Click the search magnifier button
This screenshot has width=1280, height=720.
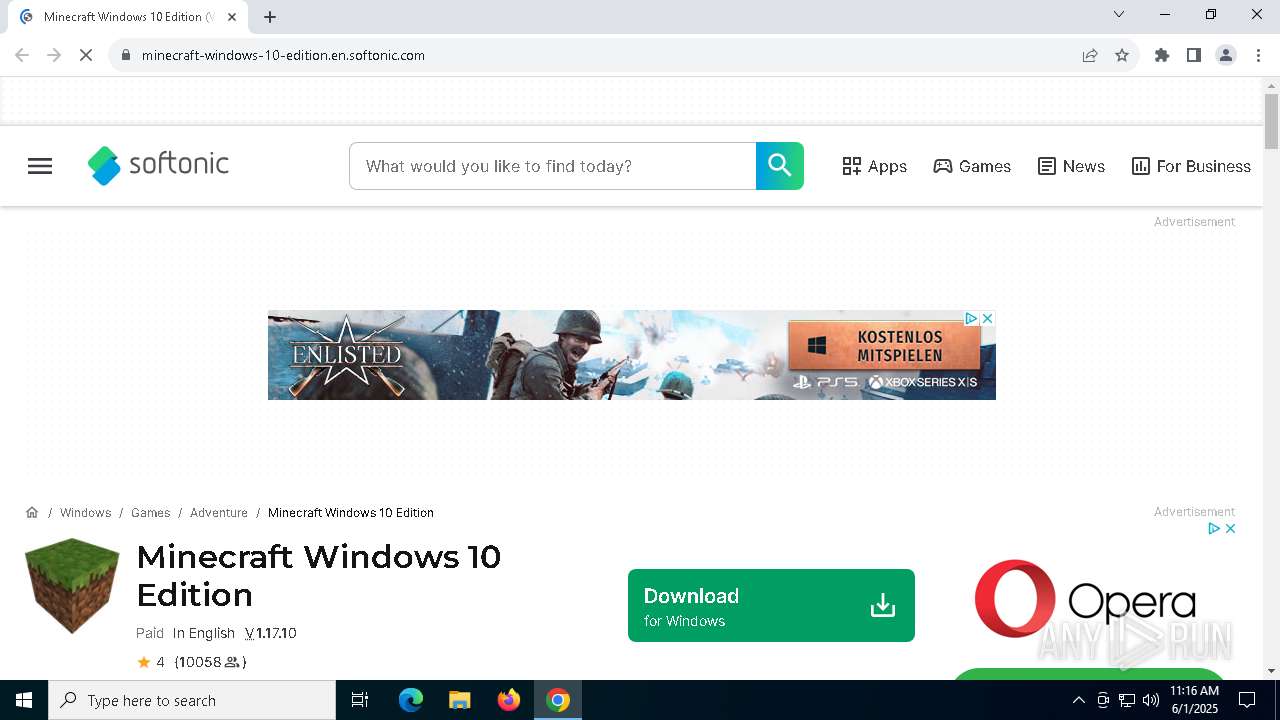780,166
